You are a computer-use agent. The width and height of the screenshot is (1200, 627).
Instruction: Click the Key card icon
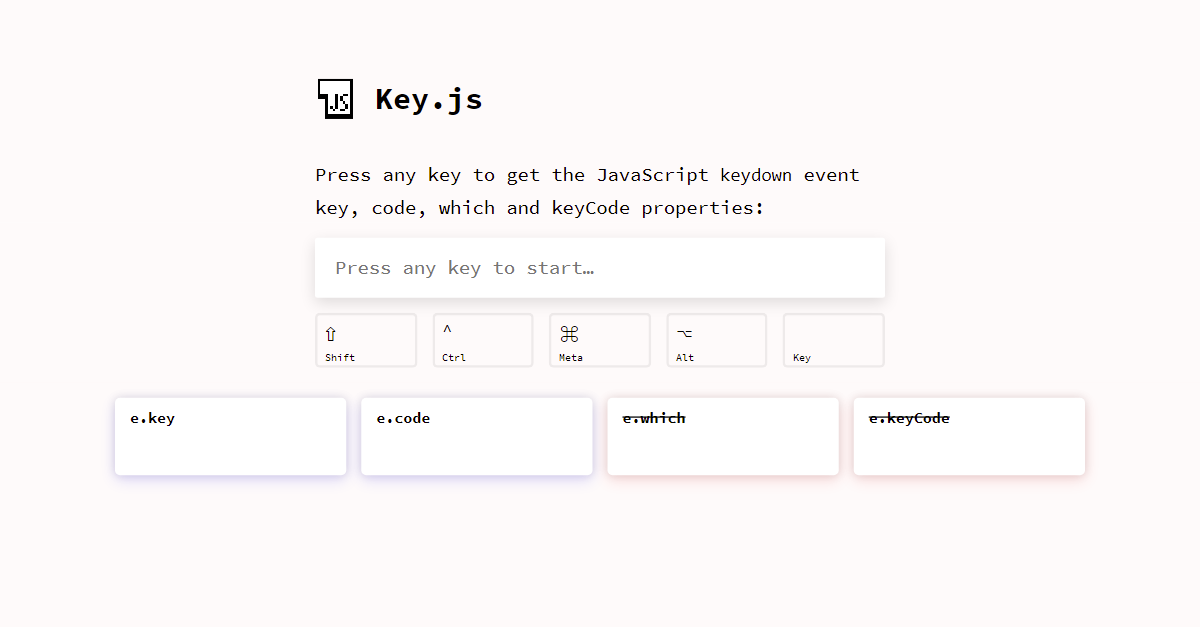(833, 340)
